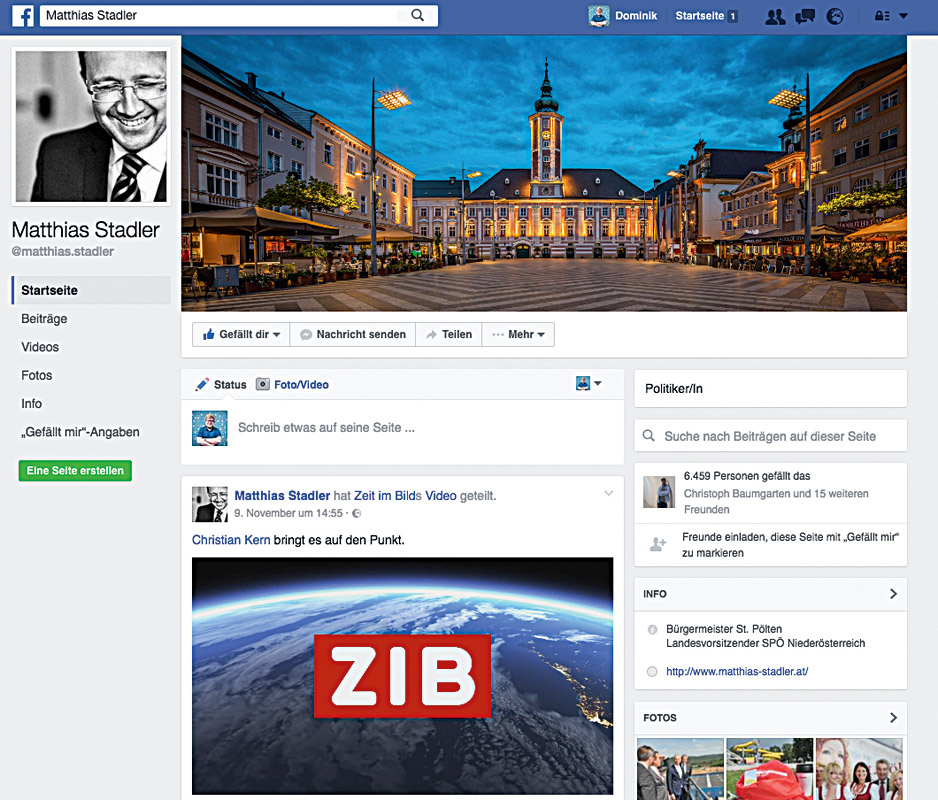
Task: Select Startseite in the left page menu
Action: [x=91, y=290]
